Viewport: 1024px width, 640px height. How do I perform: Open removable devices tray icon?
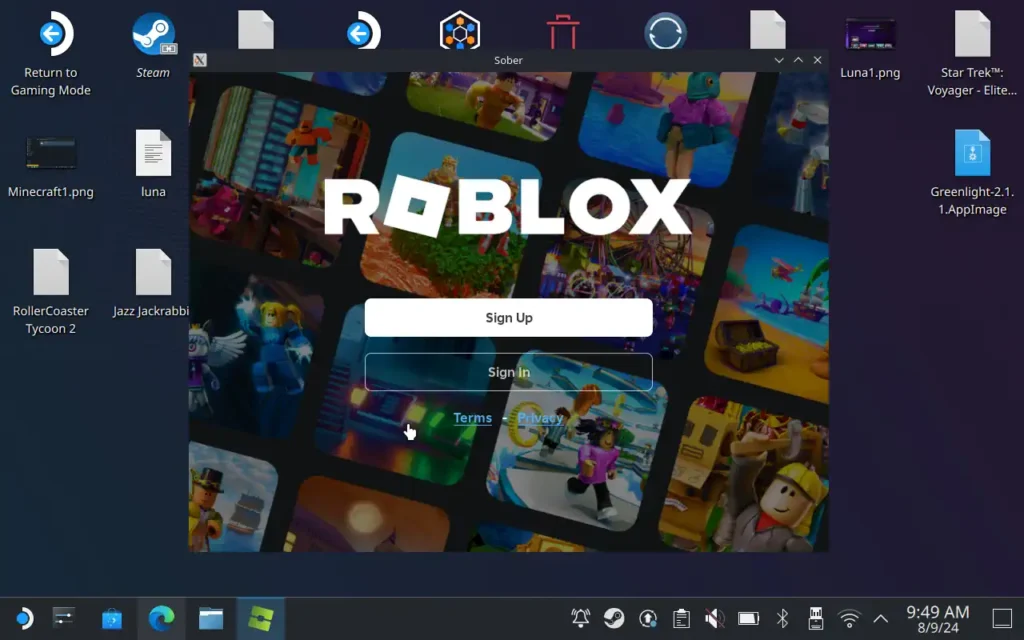pyautogui.click(x=816, y=618)
